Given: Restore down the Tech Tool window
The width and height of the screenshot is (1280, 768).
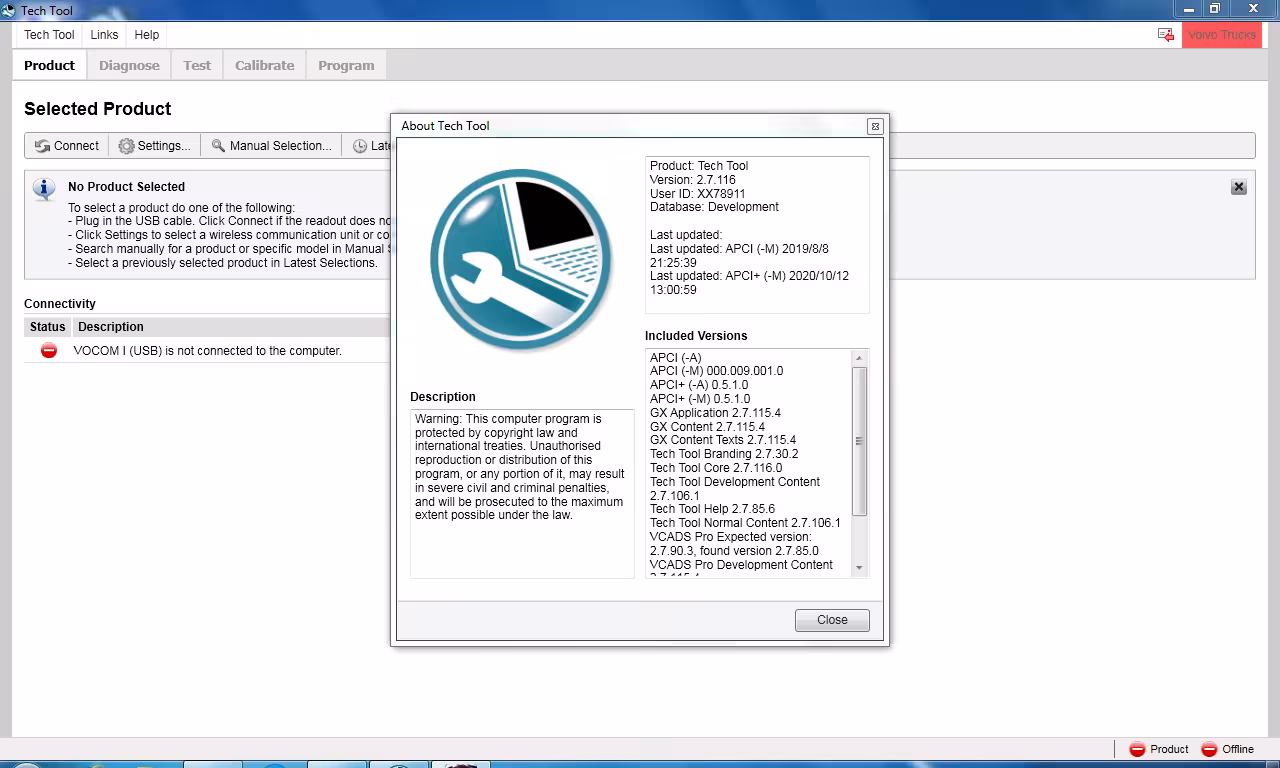Looking at the screenshot, I should pyautogui.click(x=1215, y=8).
